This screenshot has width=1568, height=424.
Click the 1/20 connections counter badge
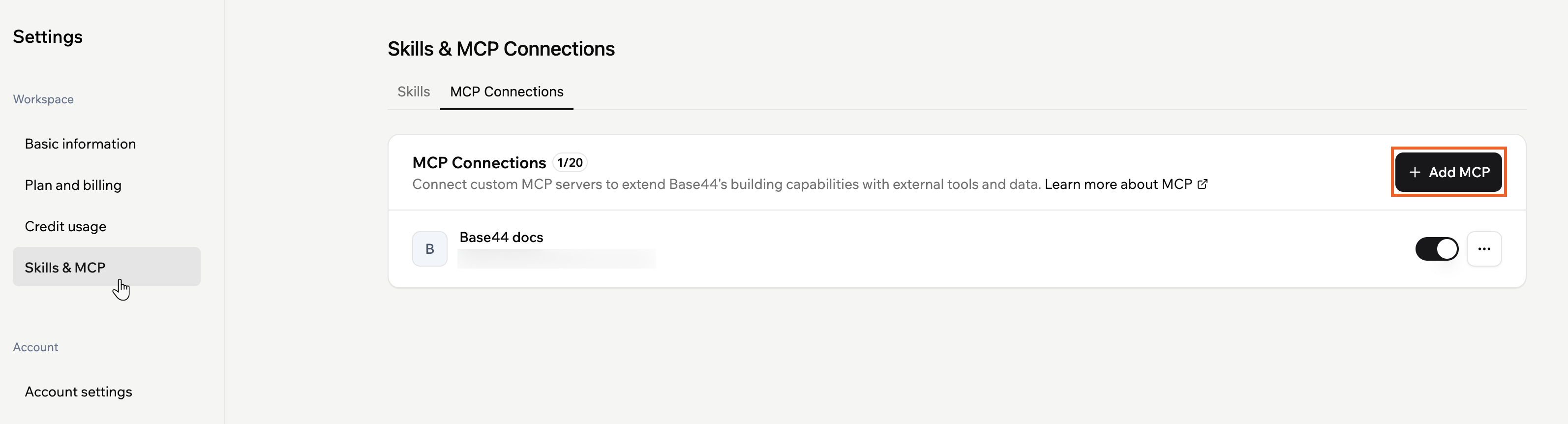(x=570, y=162)
